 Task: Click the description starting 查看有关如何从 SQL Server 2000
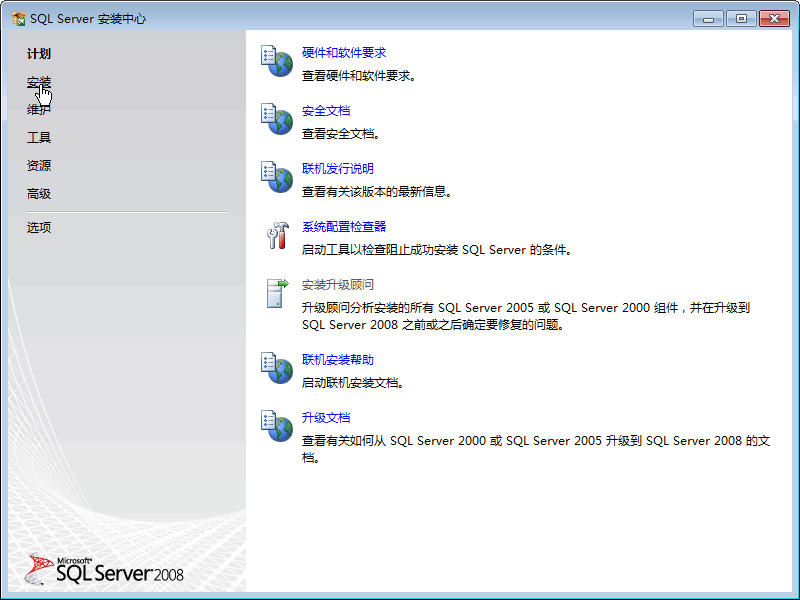point(536,449)
